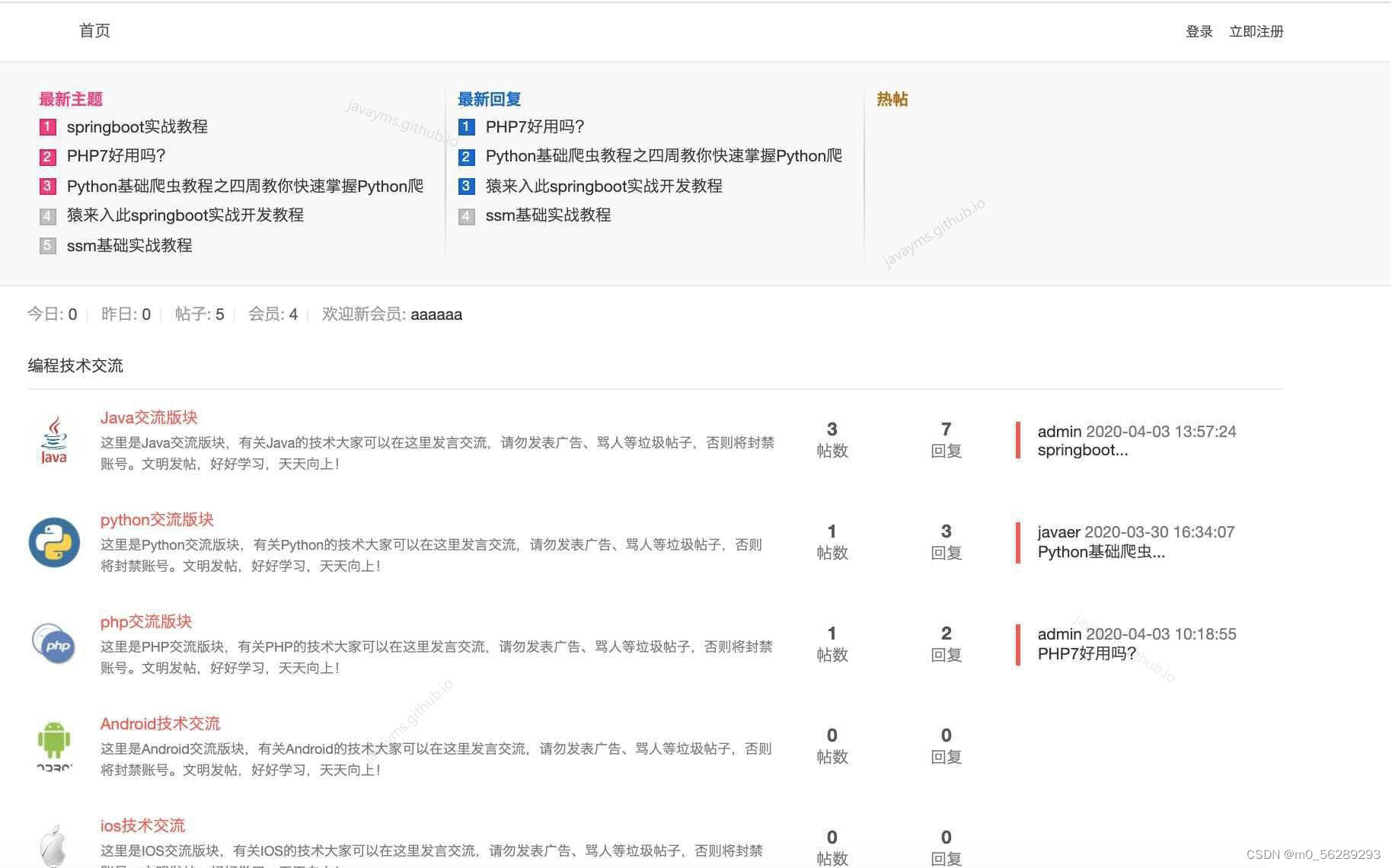This screenshot has height=868, width=1392.
Task: Click the 昨日: 0 statistic
Action: point(126,314)
